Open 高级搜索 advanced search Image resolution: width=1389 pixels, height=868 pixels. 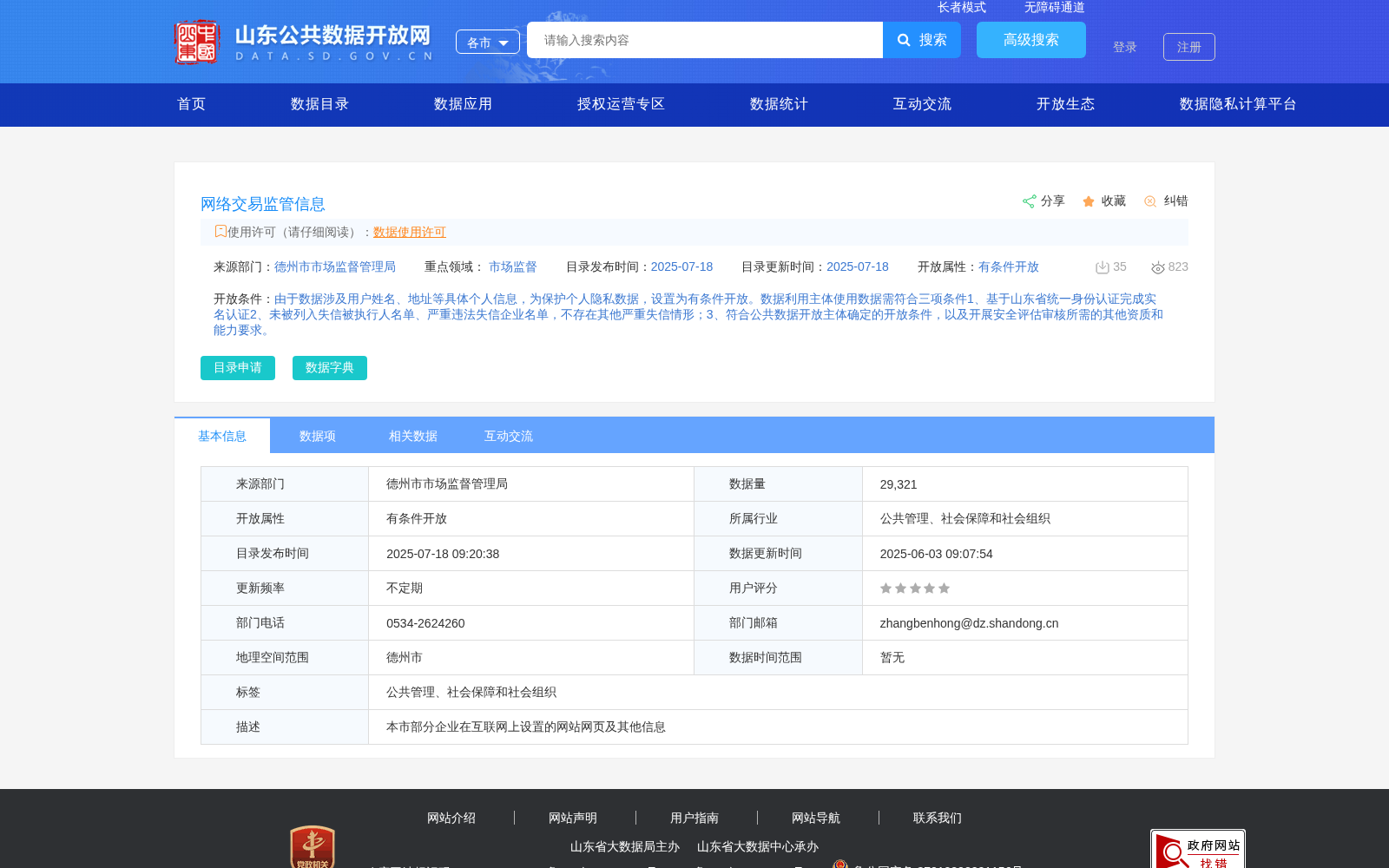pos(1031,40)
